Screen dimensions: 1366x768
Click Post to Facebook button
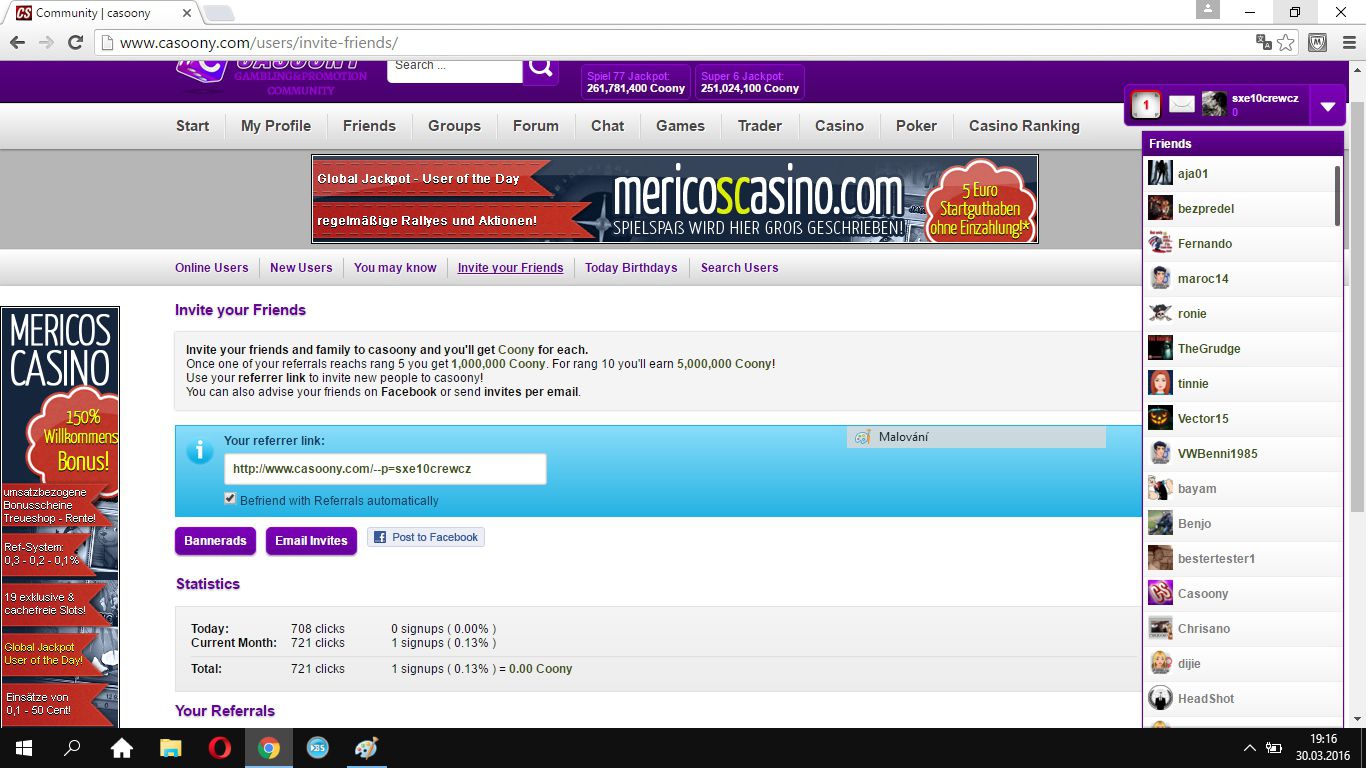pos(426,537)
